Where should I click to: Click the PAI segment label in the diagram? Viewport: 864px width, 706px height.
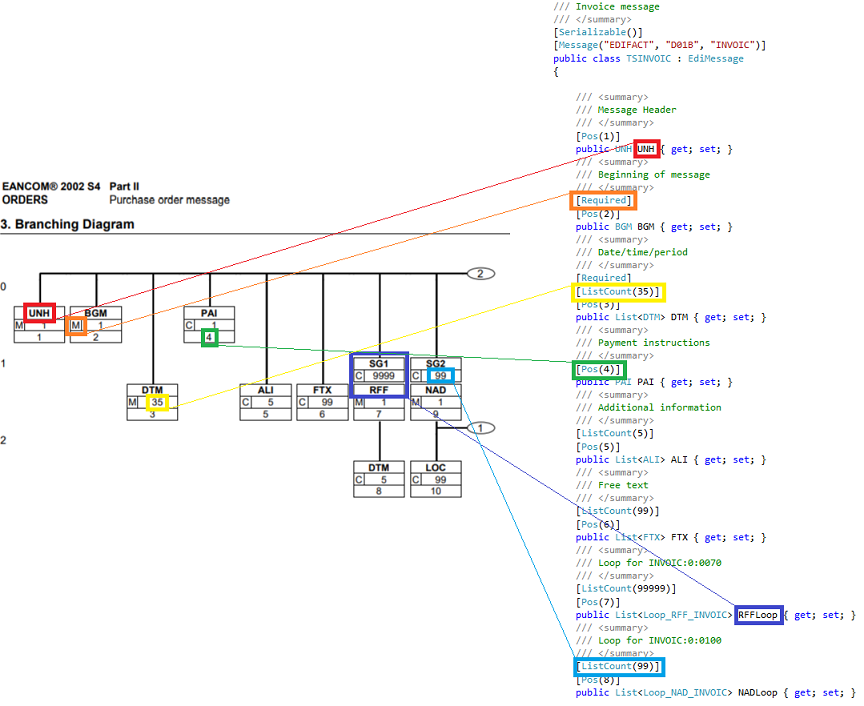tap(209, 313)
